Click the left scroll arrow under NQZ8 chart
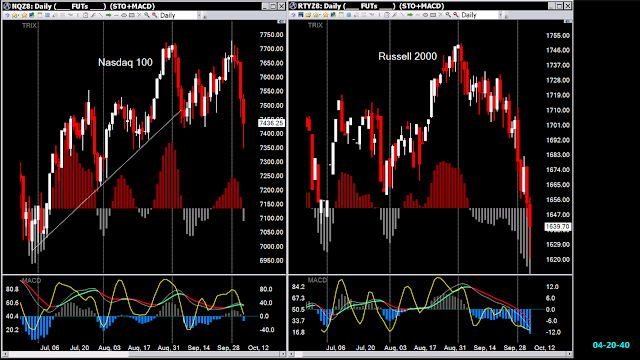Image resolution: width=640 pixels, height=360 pixels. click(x=5, y=354)
